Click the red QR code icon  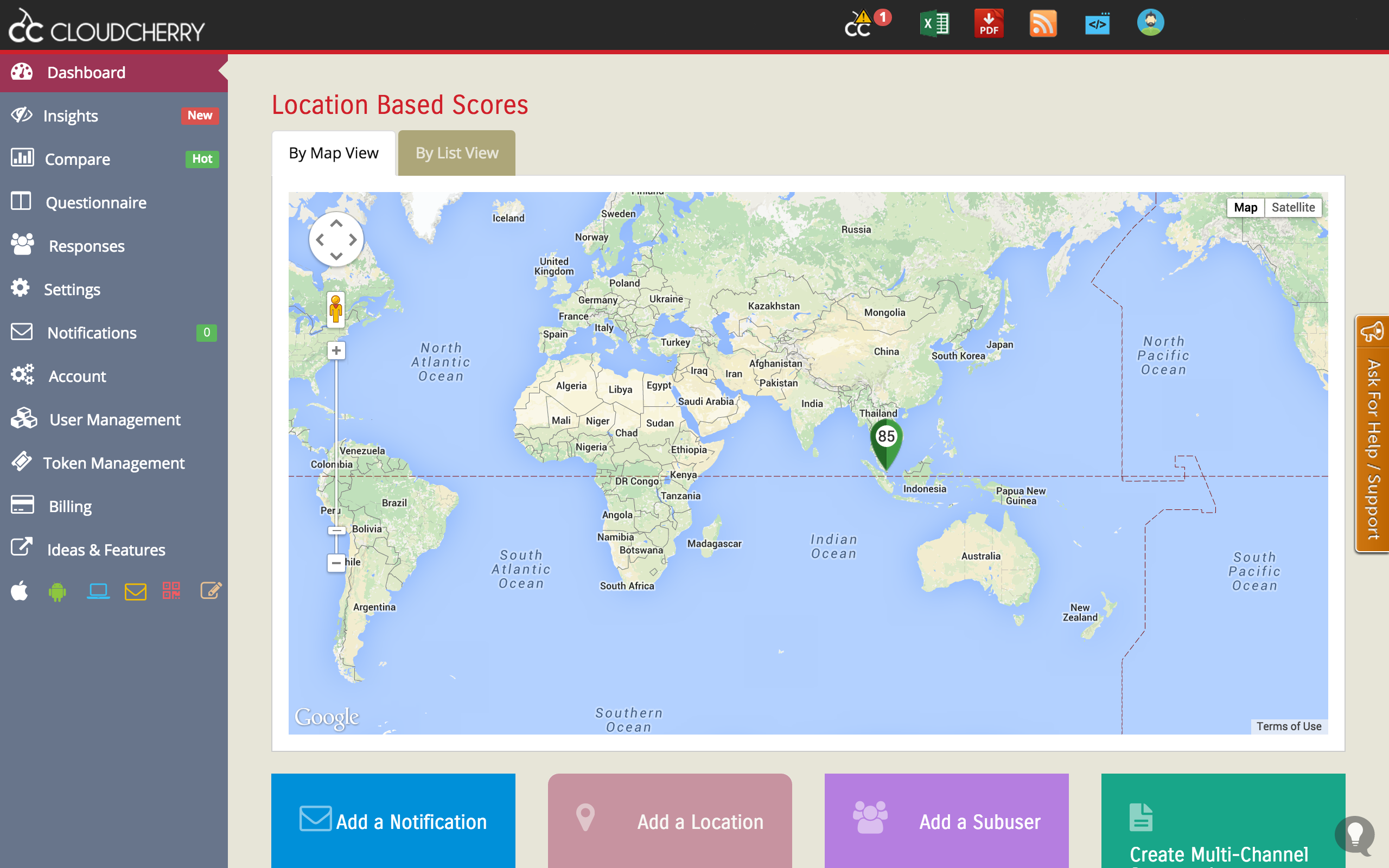point(171,591)
